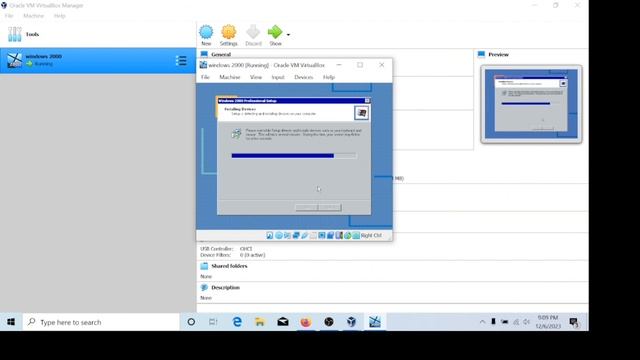The height and width of the screenshot is (360, 640).
Task: Open the dropdown arrow next to Show
Action: [288, 35]
